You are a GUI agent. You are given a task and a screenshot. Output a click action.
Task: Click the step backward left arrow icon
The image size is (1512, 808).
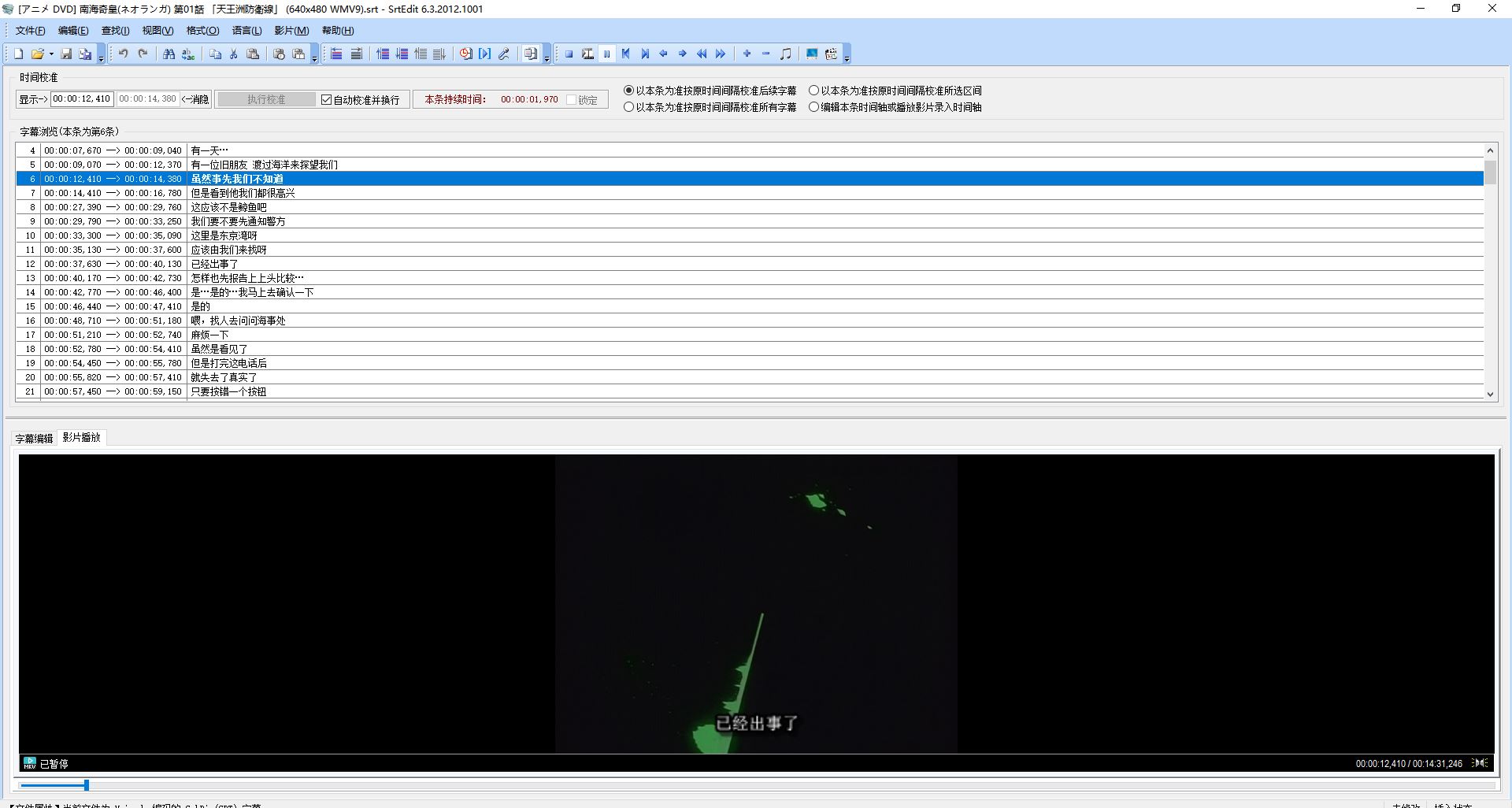664,54
